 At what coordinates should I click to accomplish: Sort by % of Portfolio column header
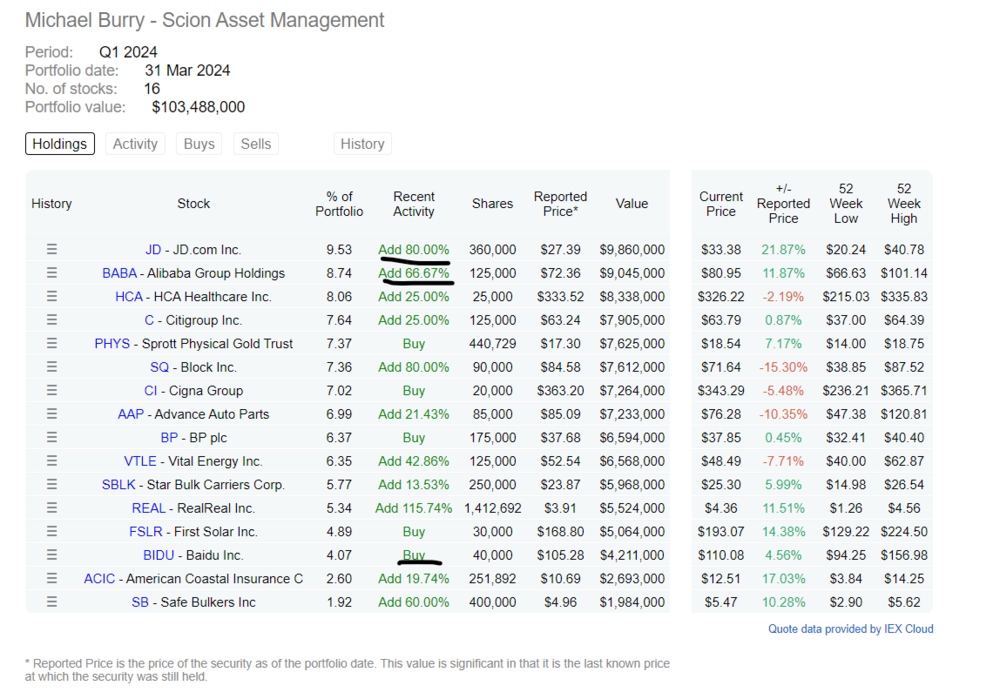(x=339, y=204)
